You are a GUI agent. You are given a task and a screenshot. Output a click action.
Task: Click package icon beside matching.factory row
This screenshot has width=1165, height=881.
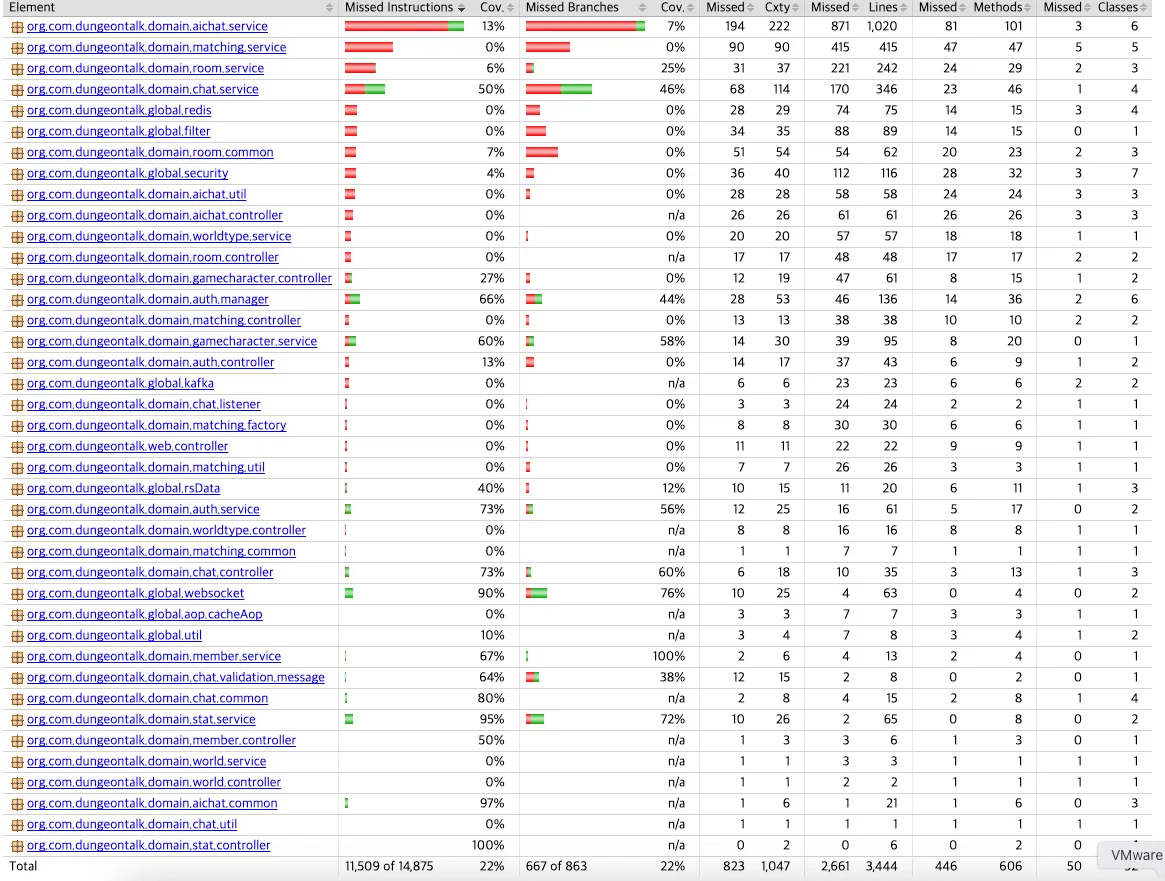pyautogui.click(x=17, y=426)
